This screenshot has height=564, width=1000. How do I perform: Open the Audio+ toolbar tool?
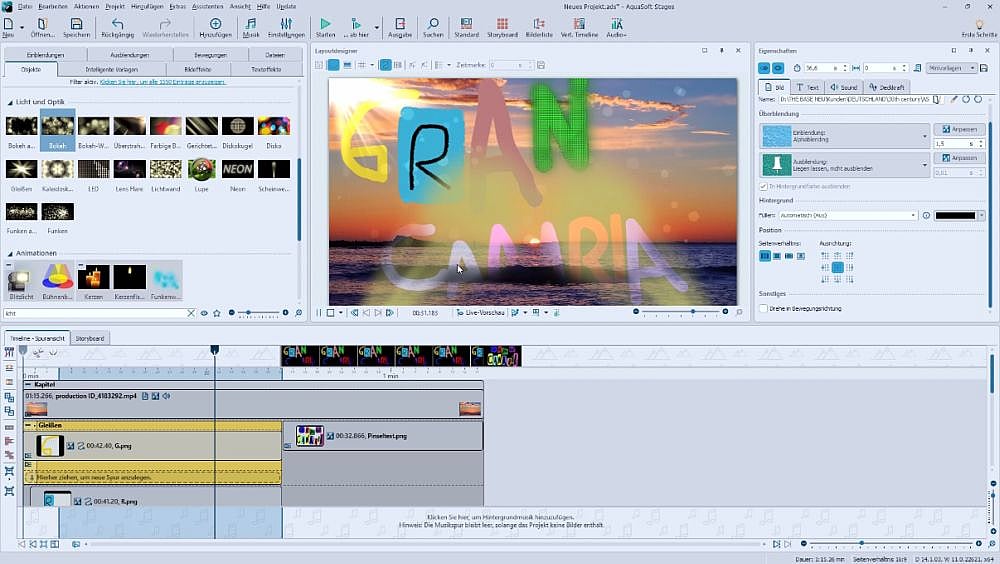pyautogui.click(x=616, y=24)
